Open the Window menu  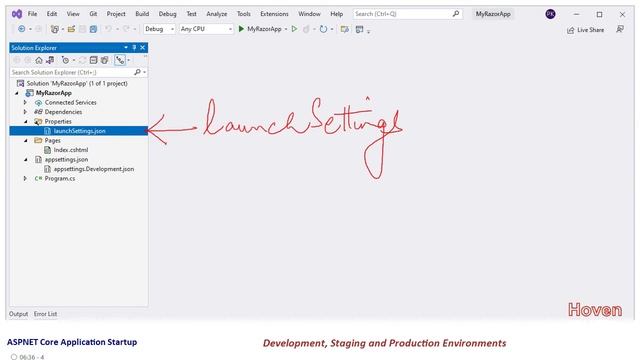tap(309, 14)
